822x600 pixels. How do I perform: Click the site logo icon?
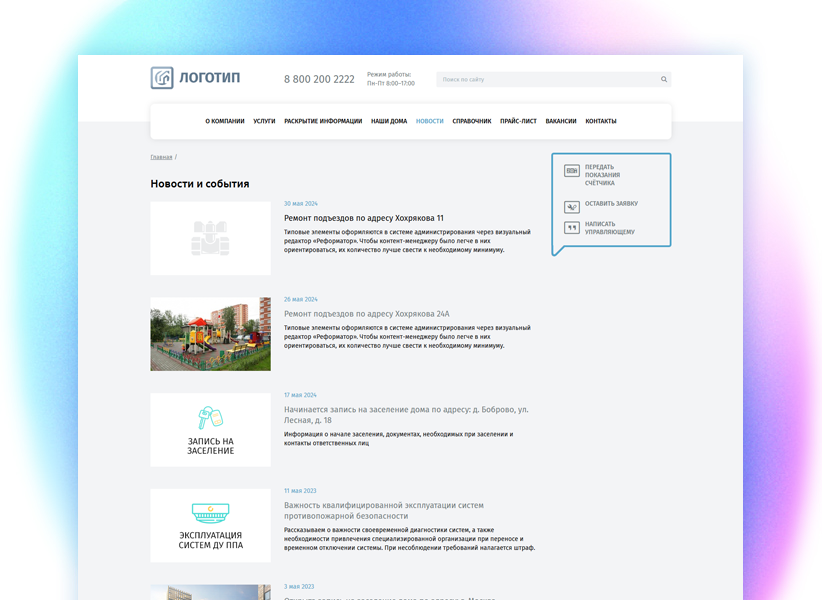click(162, 78)
